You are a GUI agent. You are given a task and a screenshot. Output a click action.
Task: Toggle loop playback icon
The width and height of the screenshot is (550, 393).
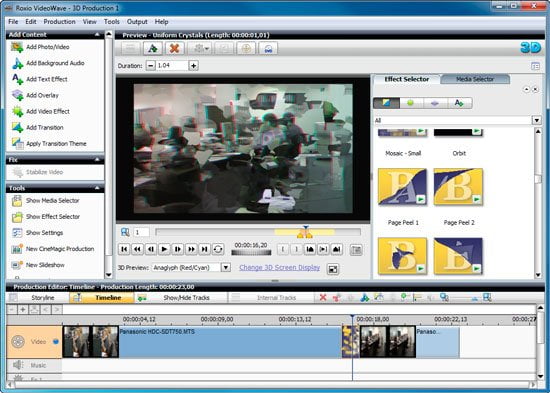point(218,249)
